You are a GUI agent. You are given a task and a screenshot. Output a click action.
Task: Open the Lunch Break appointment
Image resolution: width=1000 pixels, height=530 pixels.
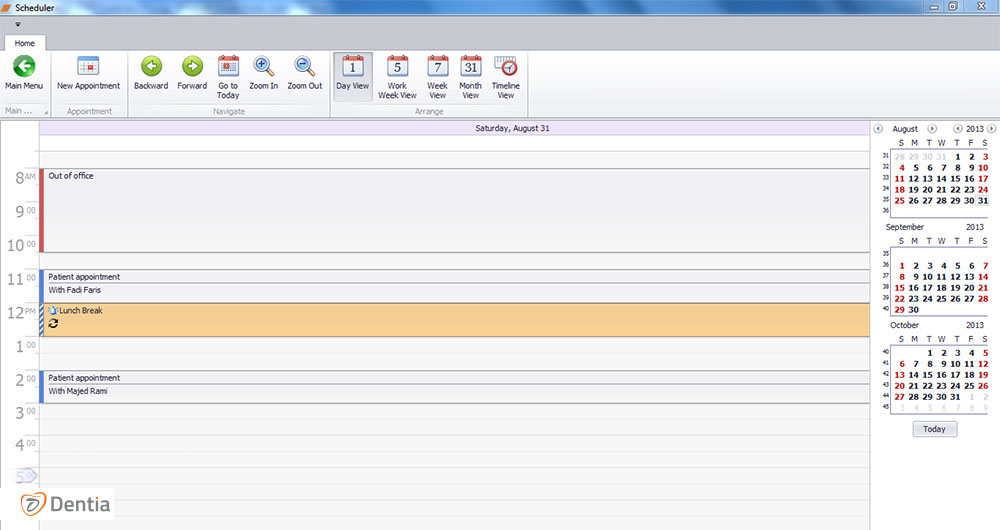tap(450, 319)
